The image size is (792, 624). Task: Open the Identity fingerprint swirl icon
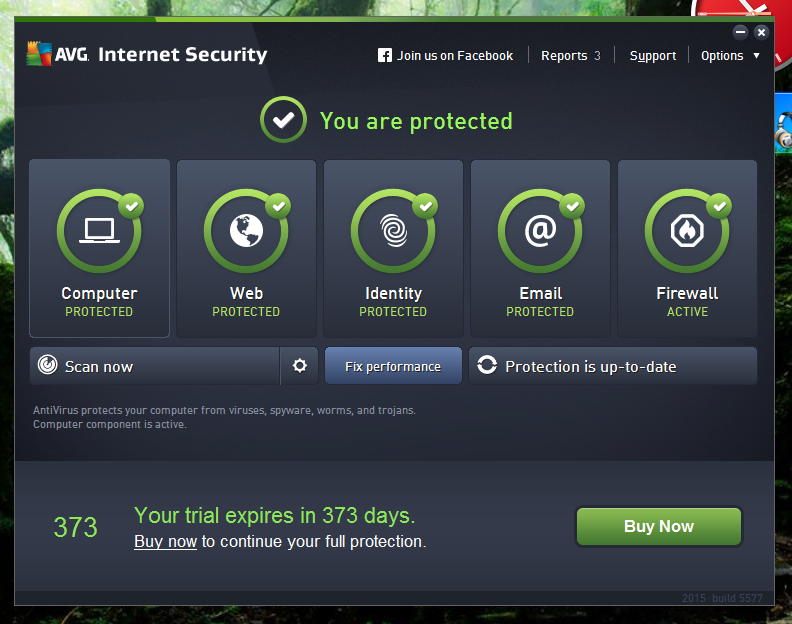pos(393,231)
